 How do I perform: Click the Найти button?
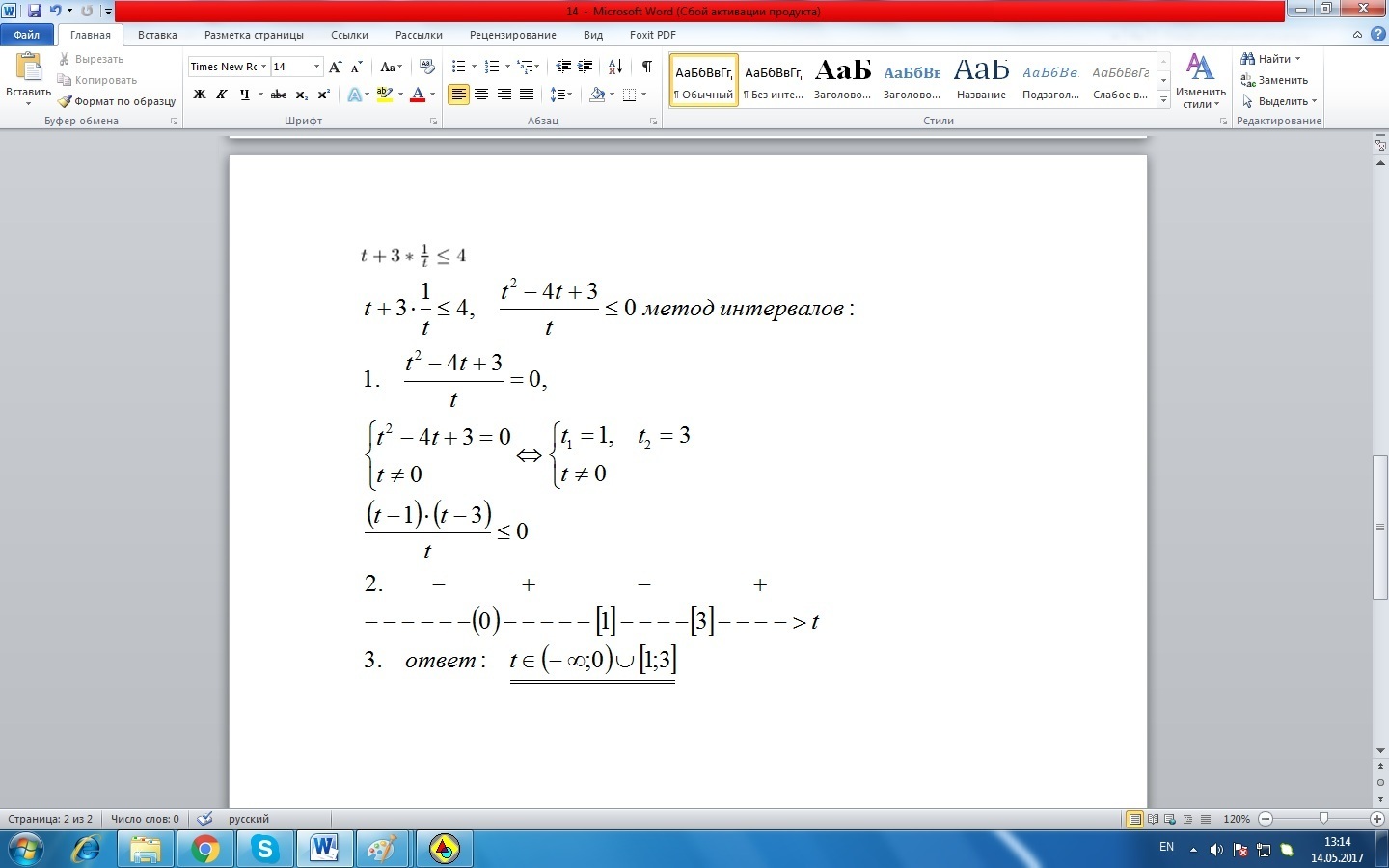click(x=1272, y=59)
